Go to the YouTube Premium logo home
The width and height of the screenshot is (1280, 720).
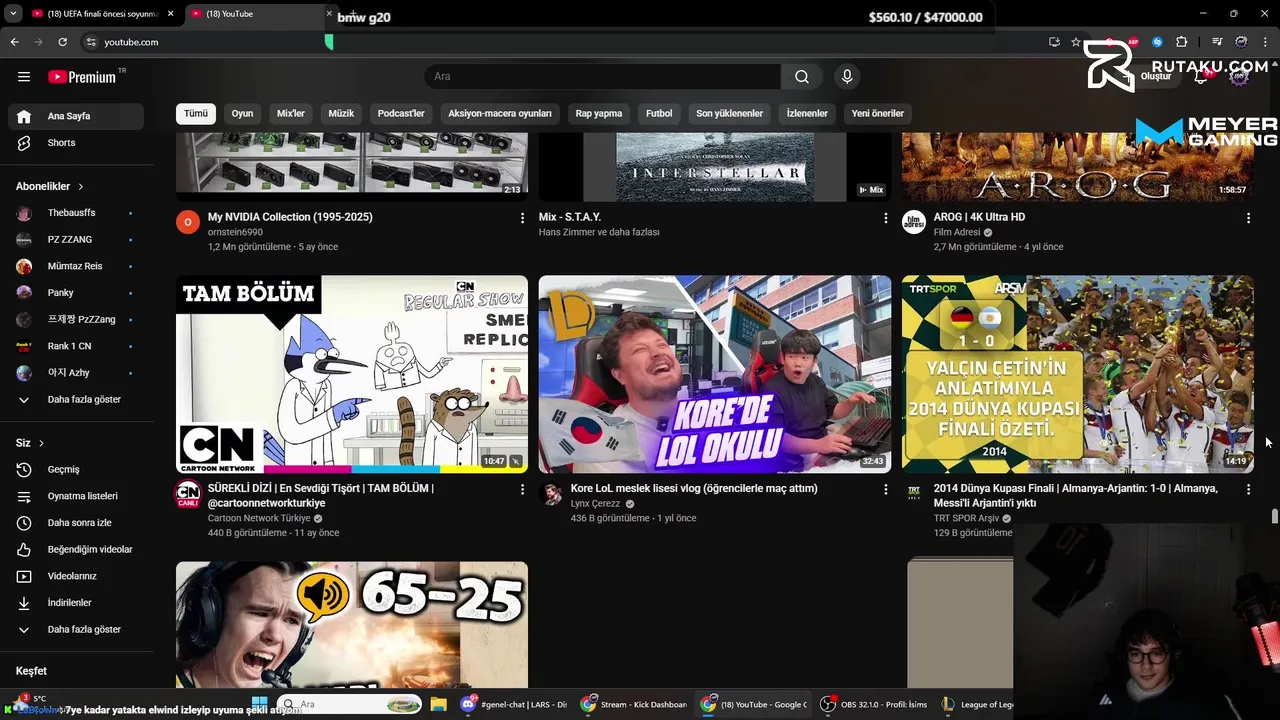[x=82, y=77]
